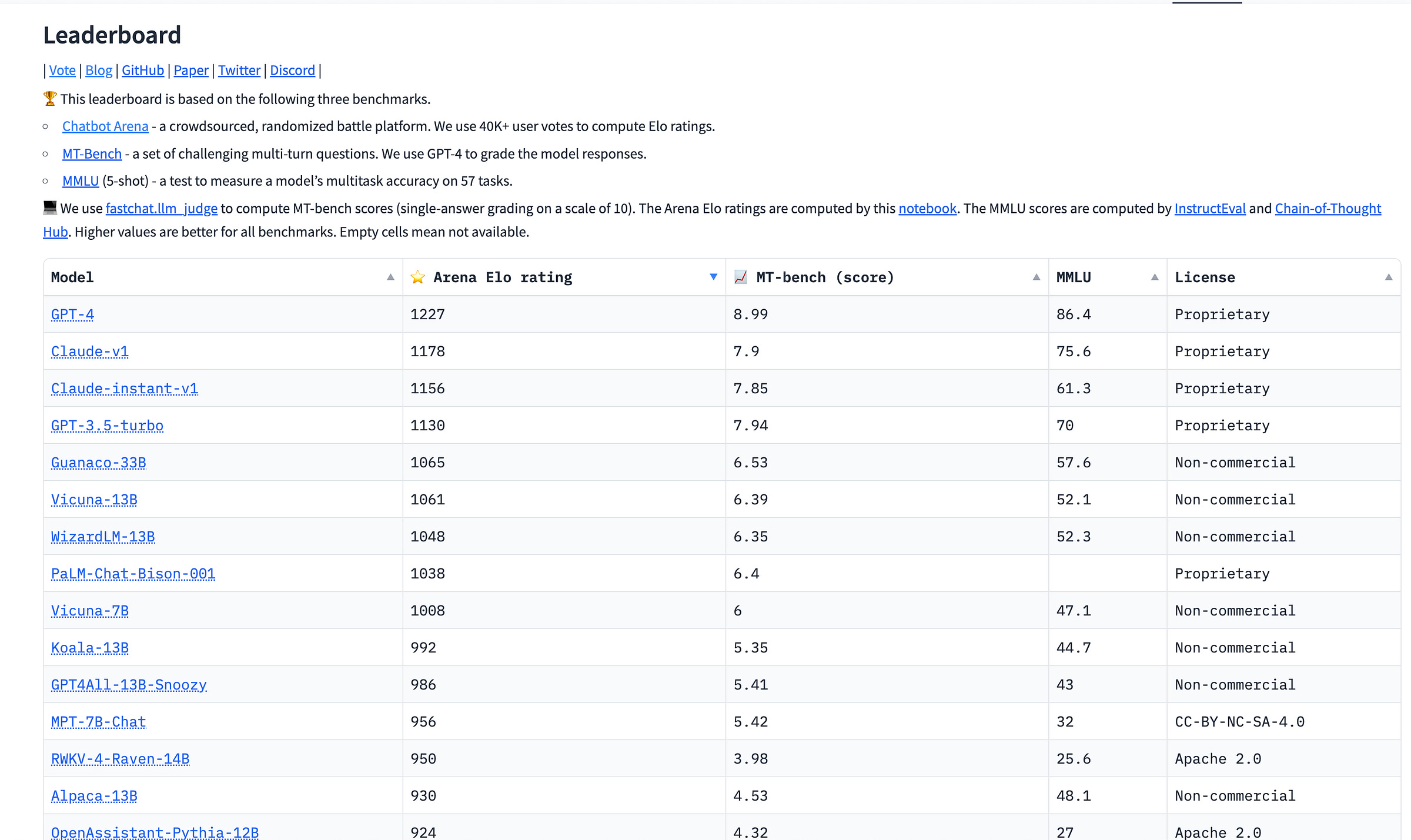The width and height of the screenshot is (1411, 840).
Task: Open the Vicuna-7B model link
Action: 89,611
